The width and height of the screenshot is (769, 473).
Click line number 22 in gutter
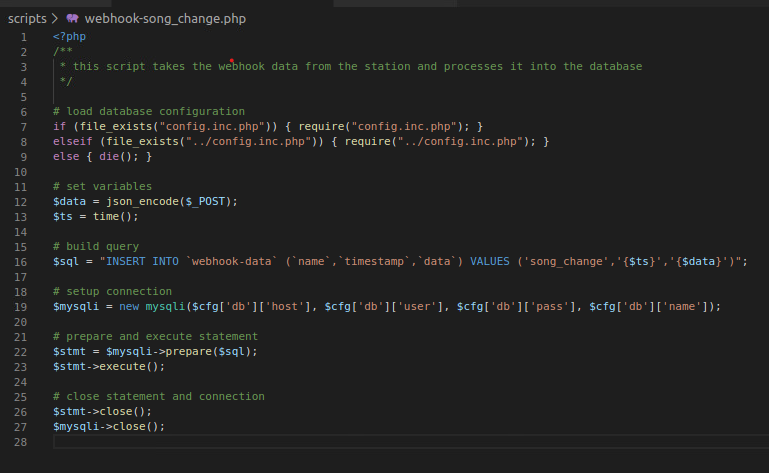pos(21,352)
